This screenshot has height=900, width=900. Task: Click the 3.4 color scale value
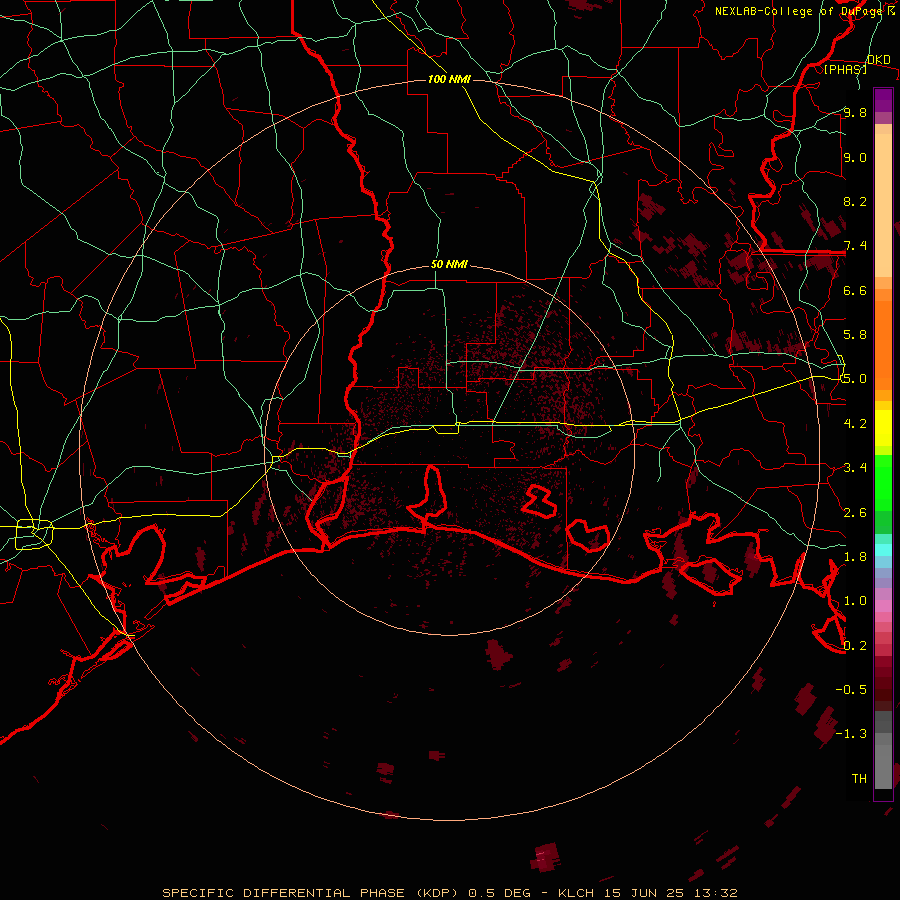coord(855,468)
